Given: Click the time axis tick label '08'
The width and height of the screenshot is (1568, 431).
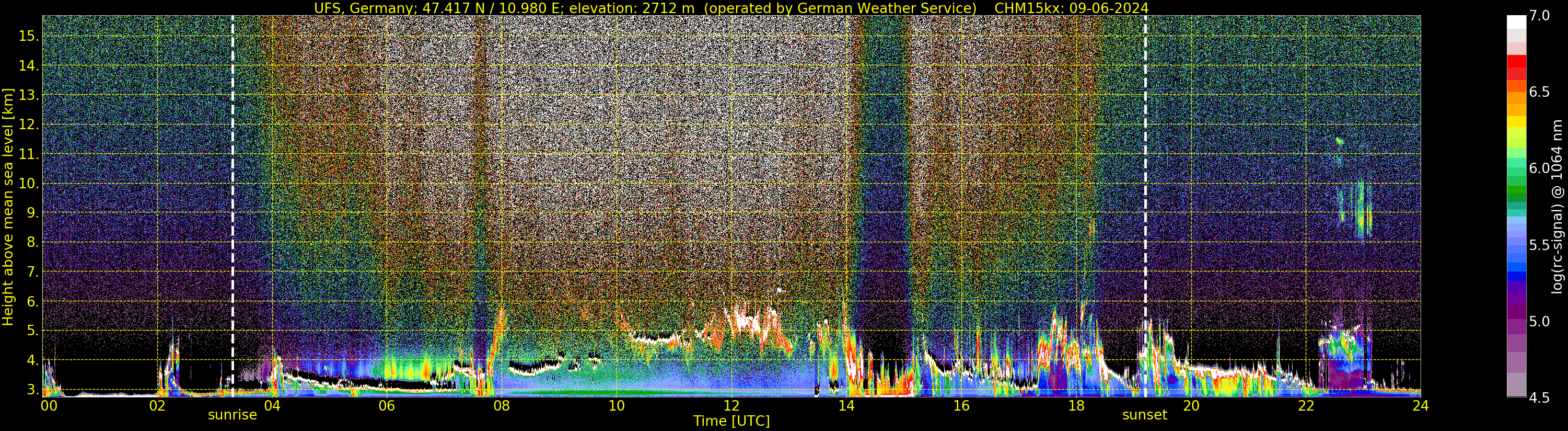Looking at the screenshot, I should [x=502, y=406].
